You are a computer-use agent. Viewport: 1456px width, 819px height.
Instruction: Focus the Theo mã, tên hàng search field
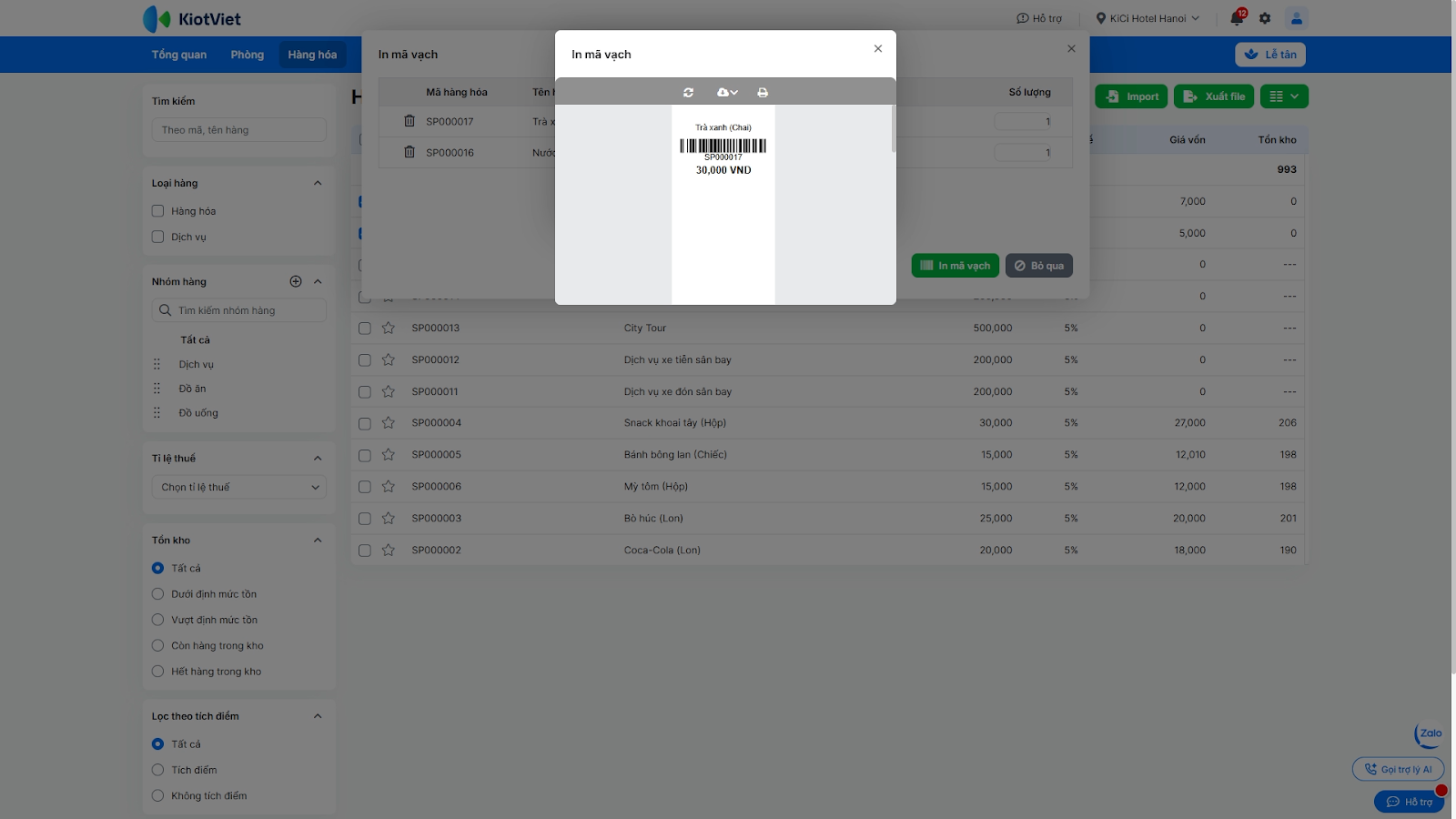click(x=239, y=130)
